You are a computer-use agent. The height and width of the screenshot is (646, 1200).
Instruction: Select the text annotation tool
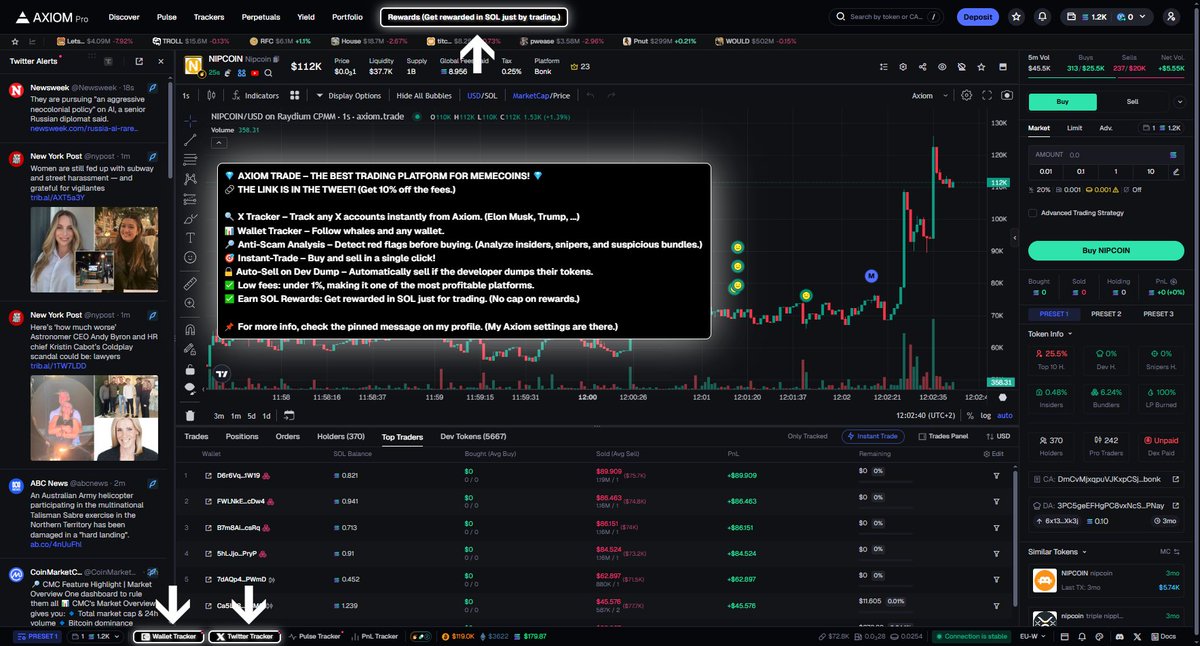190,238
